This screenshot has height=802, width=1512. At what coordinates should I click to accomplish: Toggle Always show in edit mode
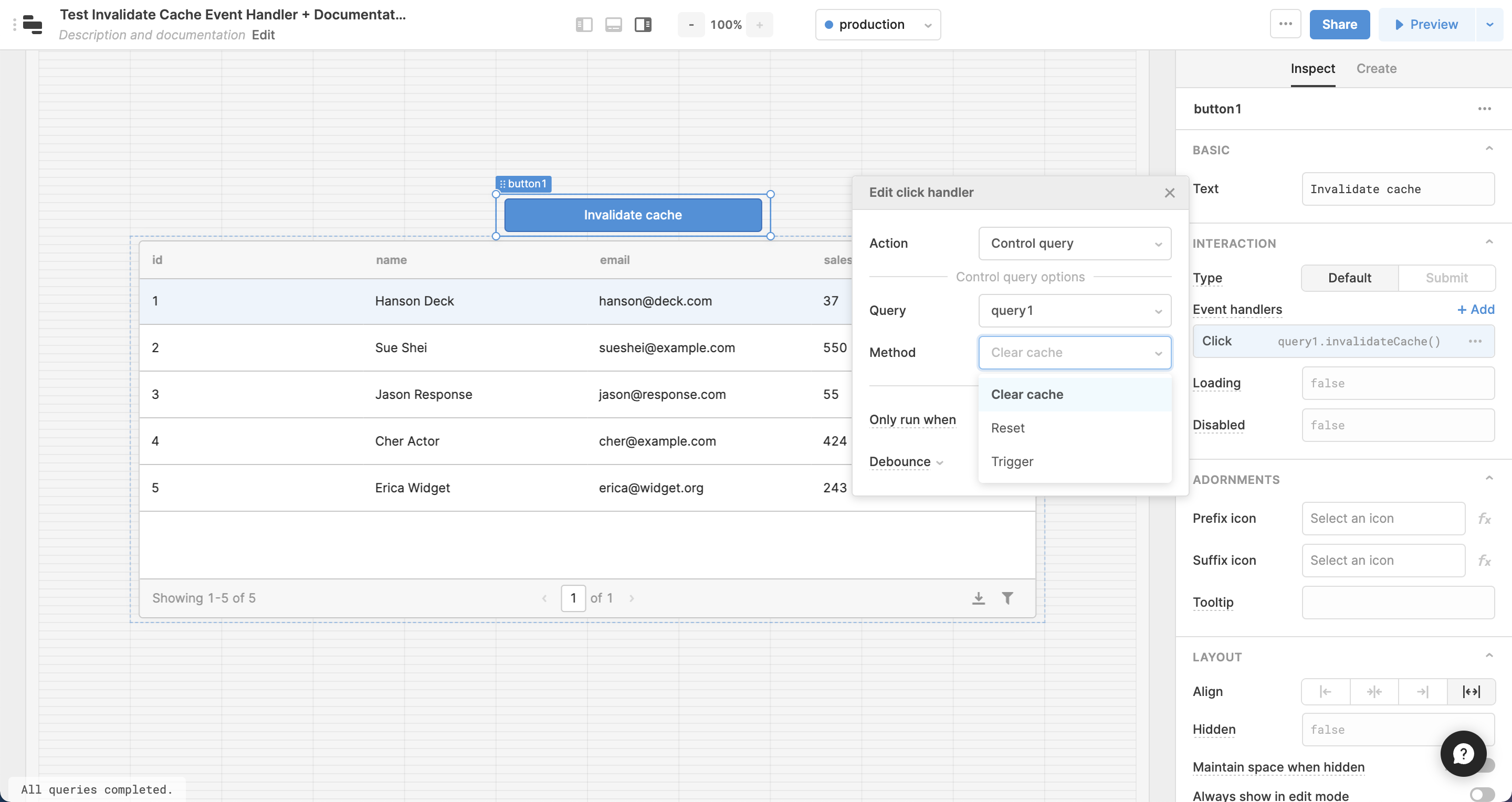[1482, 794]
